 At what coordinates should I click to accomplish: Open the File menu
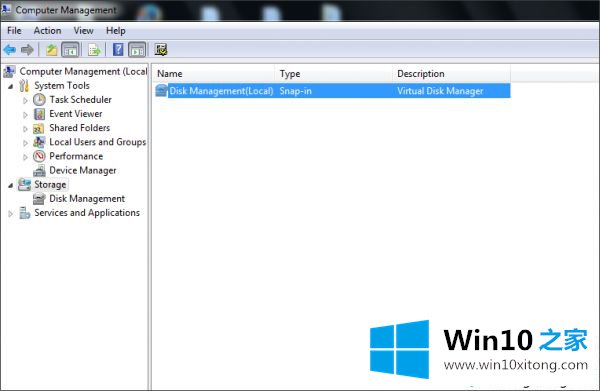(14, 31)
